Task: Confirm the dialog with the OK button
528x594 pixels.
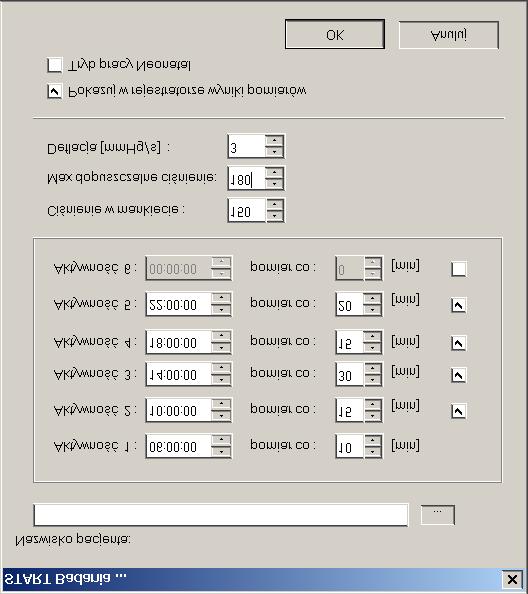Action: (335, 34)
